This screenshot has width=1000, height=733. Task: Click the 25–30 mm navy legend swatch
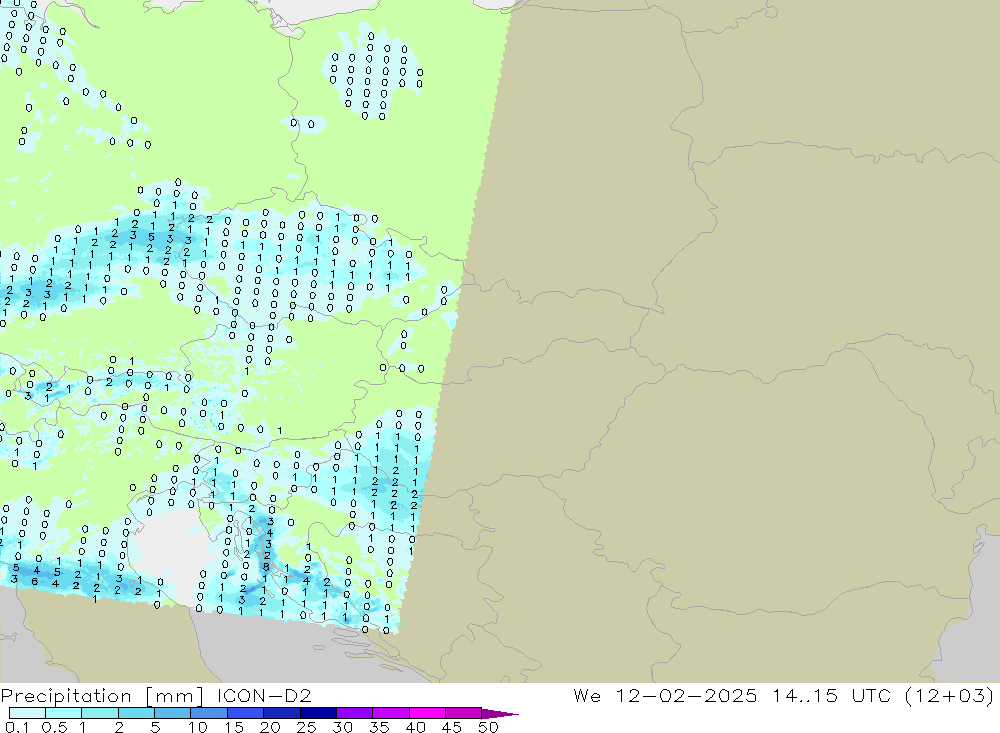pyautogui.click(x=318, y=713)
